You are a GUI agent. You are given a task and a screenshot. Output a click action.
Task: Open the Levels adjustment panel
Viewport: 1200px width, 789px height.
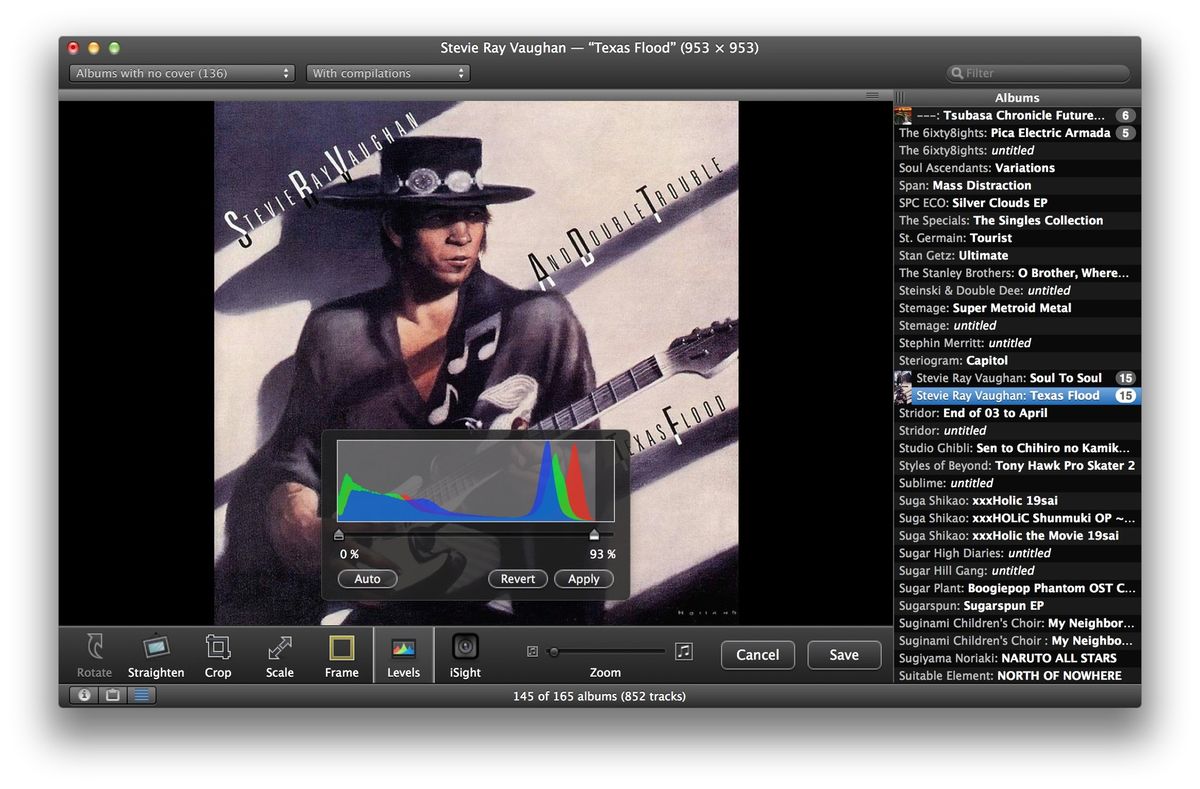(403, 655)
